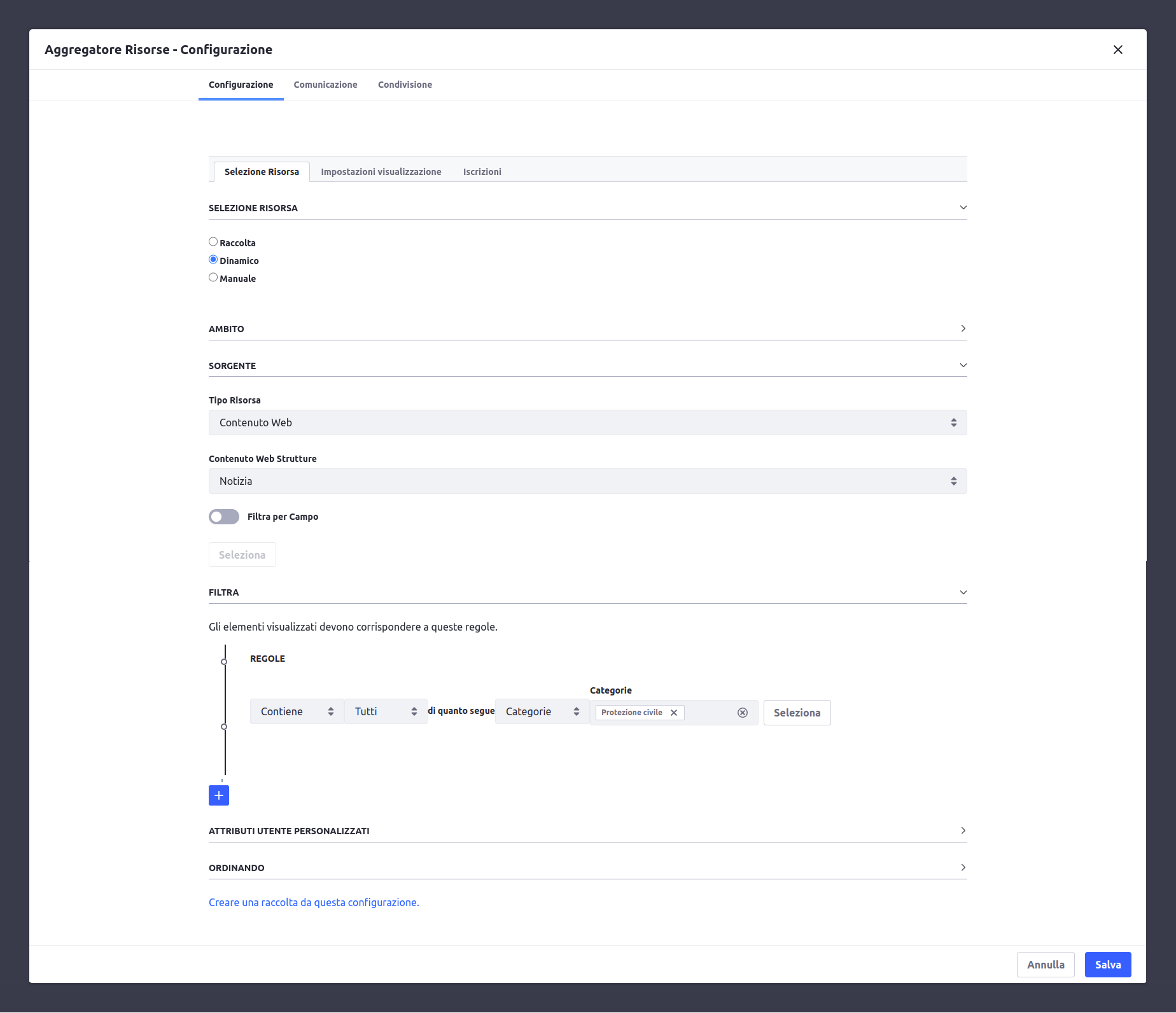Enable the Filtra per Campo toggle
This screenshot has height=1013, width=1176.
pyautogui.click(x=224, y=517)
